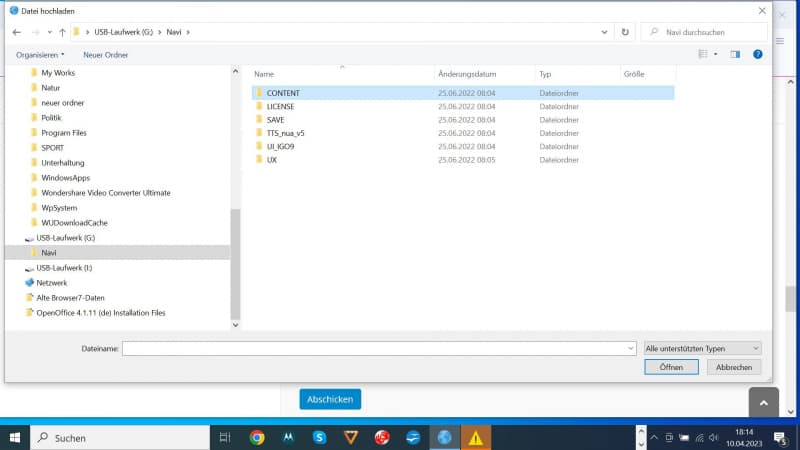
Task: Select Unterhaltung folder in tree
Action: pos(63,163)
